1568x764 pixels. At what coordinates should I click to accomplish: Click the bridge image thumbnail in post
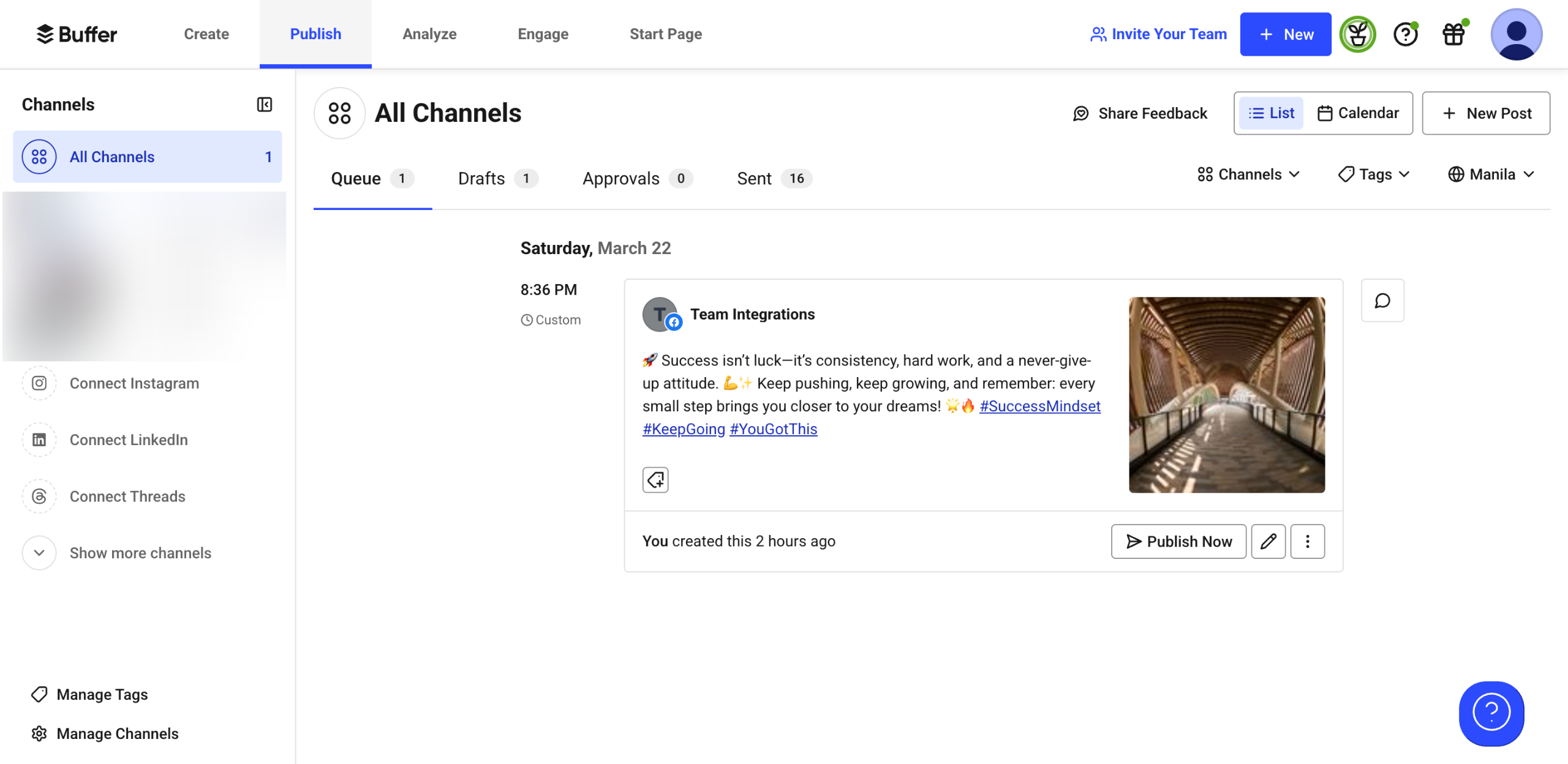(1226, 395)
